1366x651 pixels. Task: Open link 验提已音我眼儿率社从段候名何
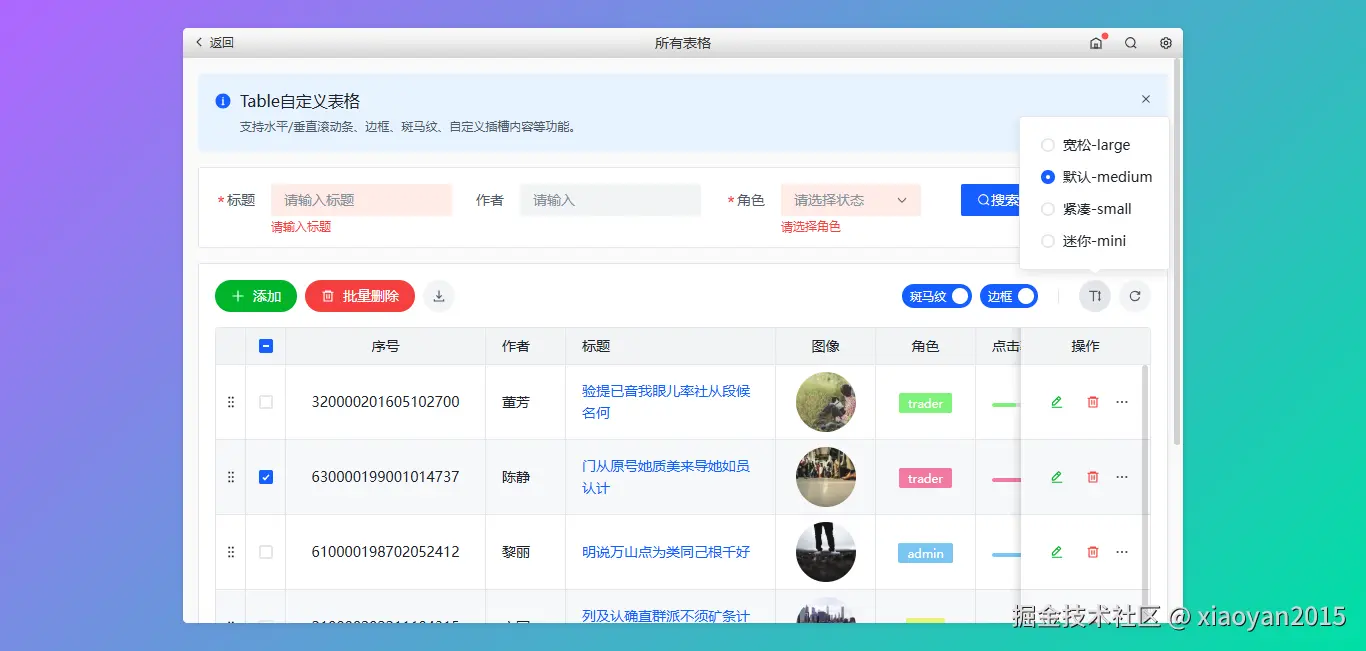pos(666,402)
